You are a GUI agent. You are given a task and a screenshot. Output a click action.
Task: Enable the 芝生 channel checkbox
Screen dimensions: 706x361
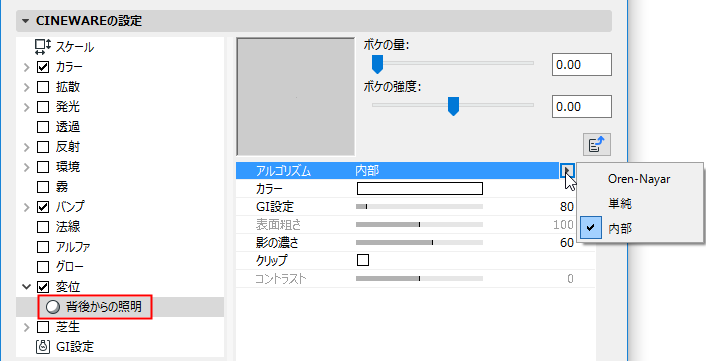[43, 326]
